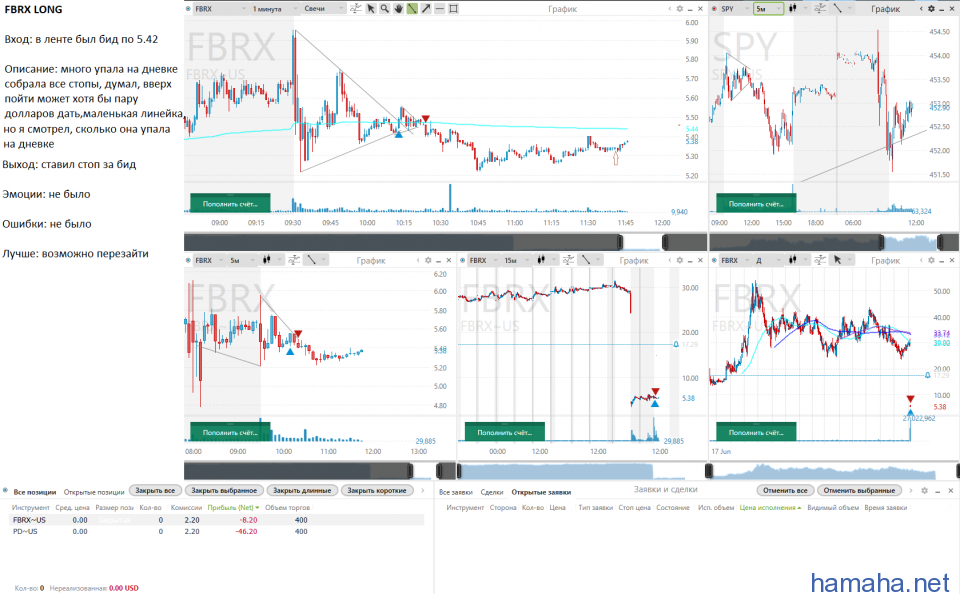Open settings gear of the FBRX daily chart
The image size is (960, 594).
[x=931, y=260]
